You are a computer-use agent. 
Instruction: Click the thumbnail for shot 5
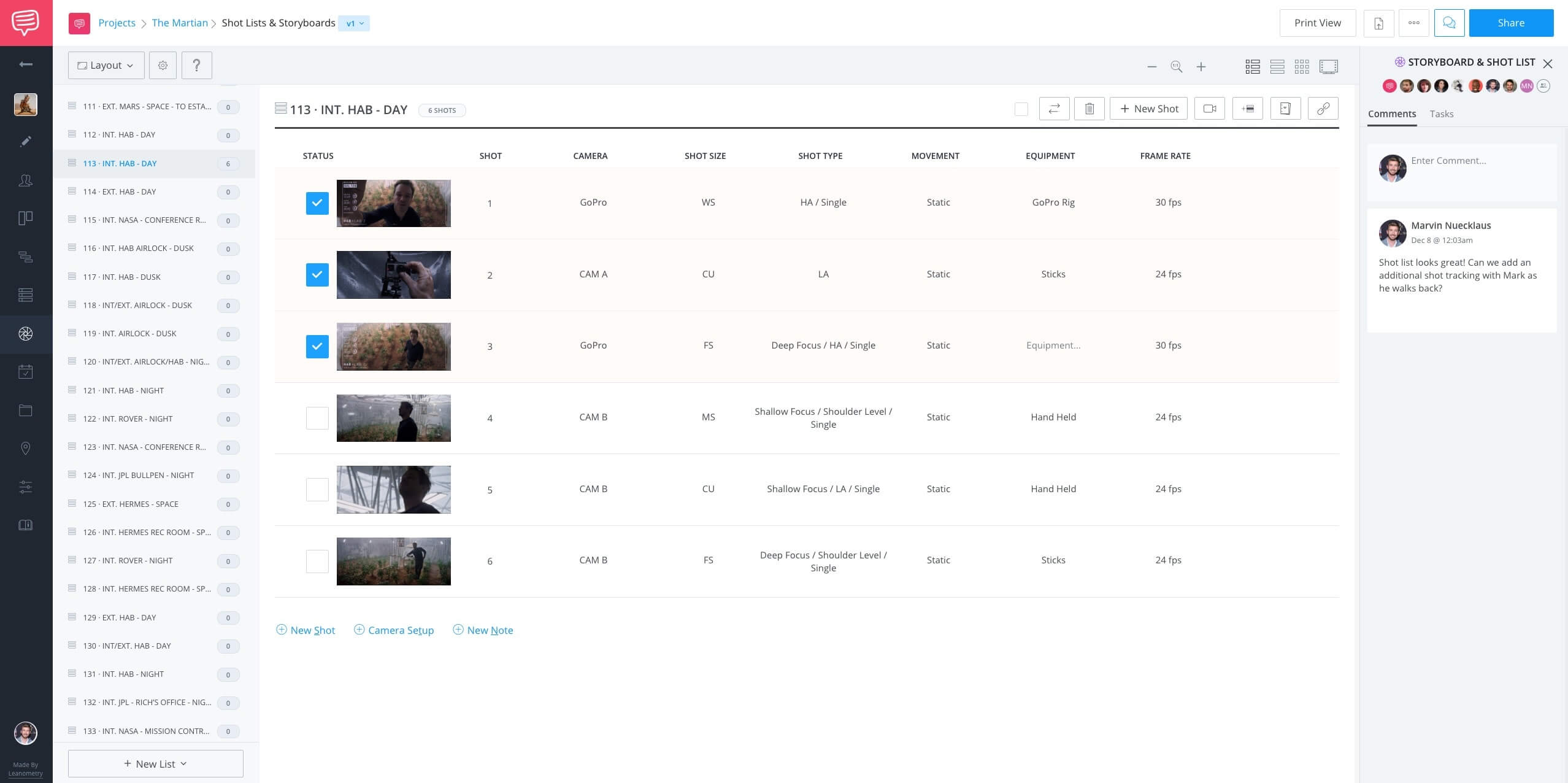coord(393,489)
